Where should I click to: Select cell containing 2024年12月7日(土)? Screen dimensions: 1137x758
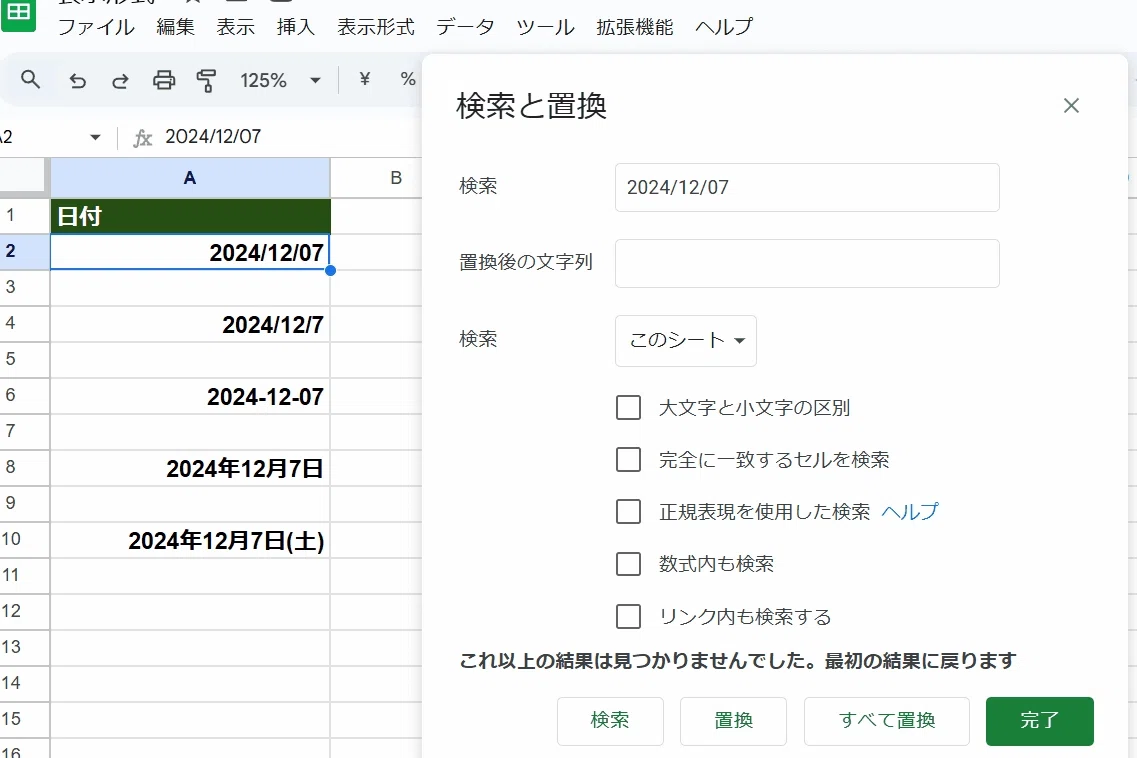pyautogui.click(x=190, y=540)
